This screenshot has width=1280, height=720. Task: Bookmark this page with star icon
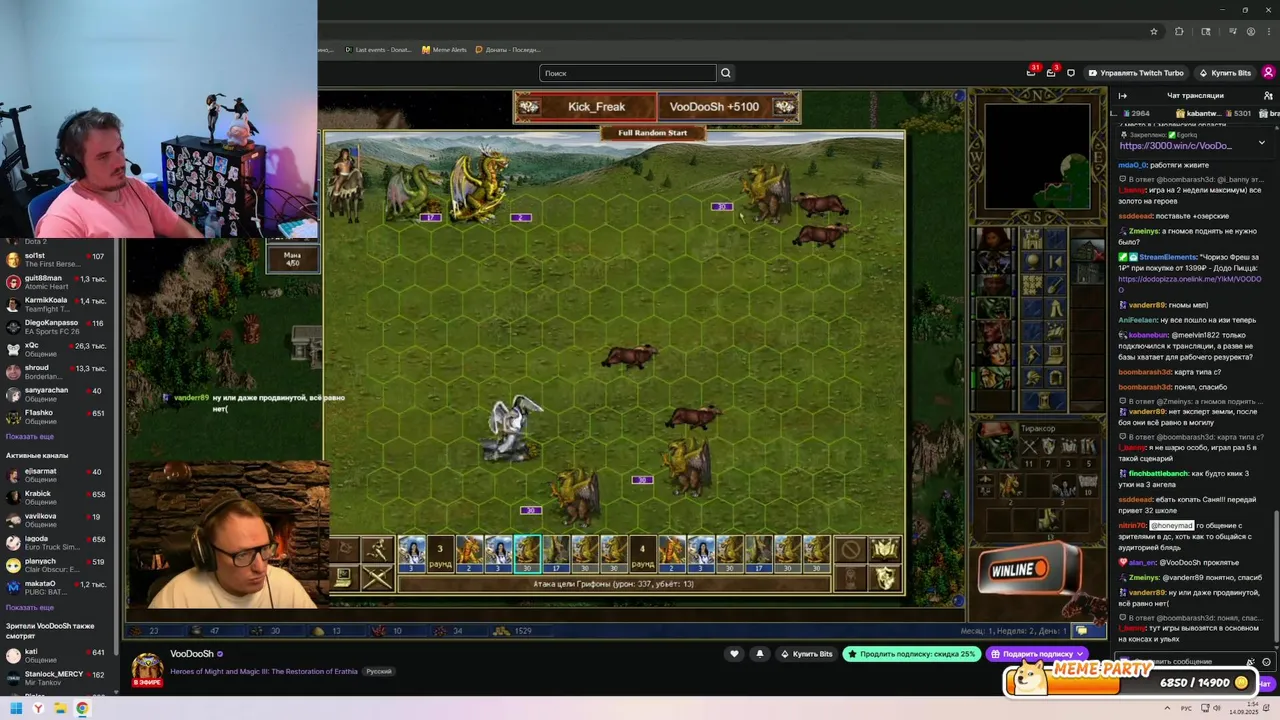(1153, 32)
